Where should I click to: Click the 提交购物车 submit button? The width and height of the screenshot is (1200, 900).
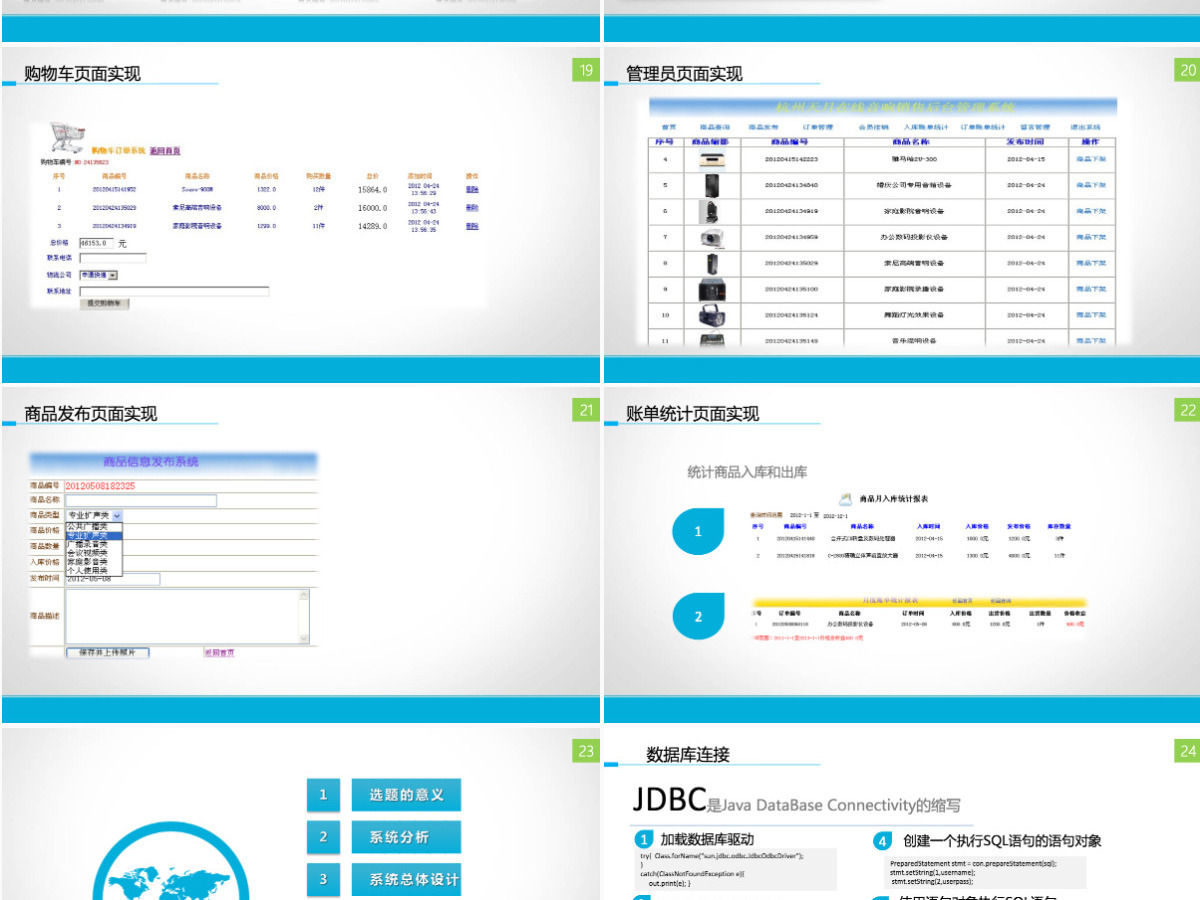[104, 304]
